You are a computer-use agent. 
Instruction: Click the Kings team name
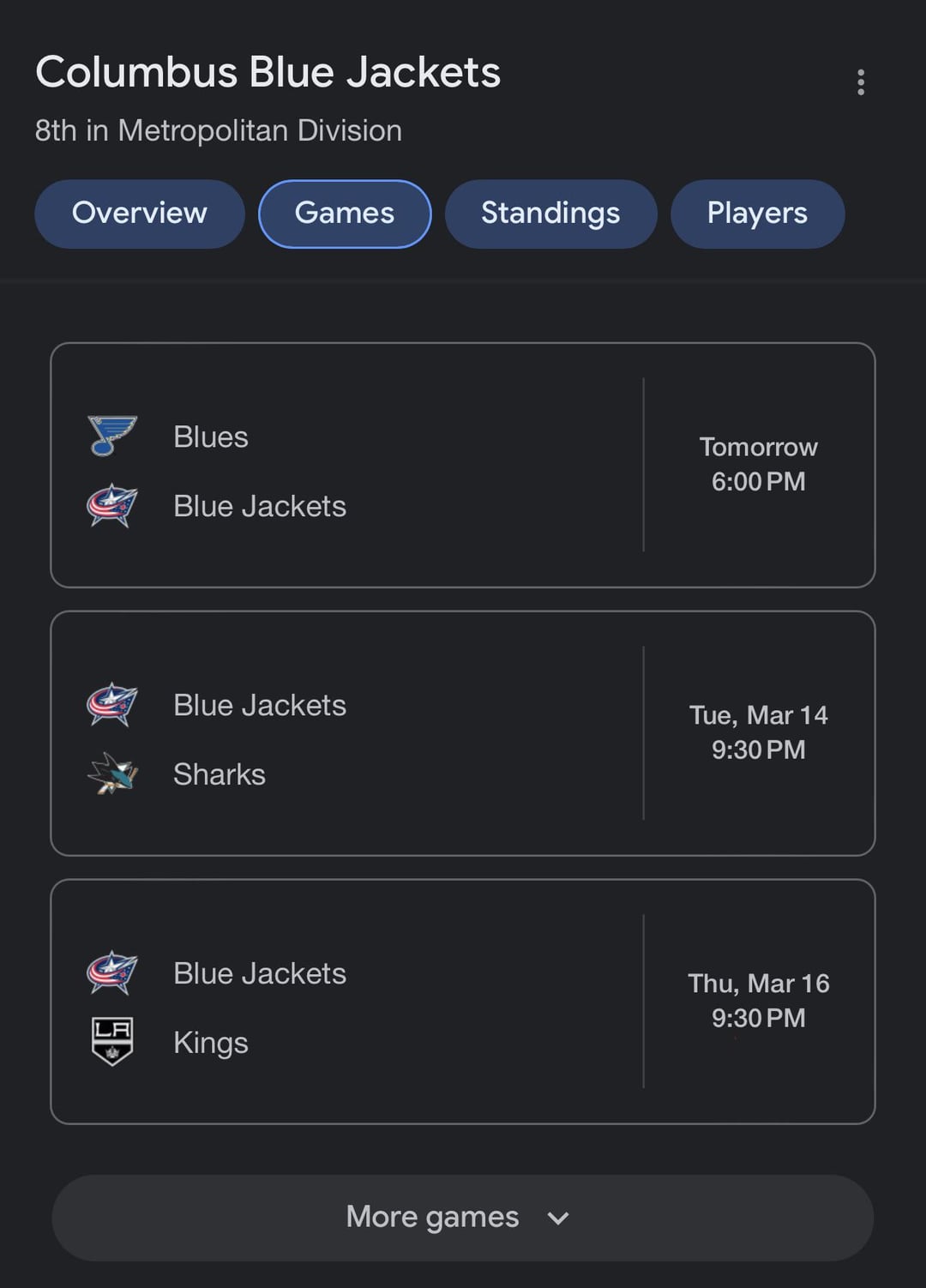click(211, 1043)
